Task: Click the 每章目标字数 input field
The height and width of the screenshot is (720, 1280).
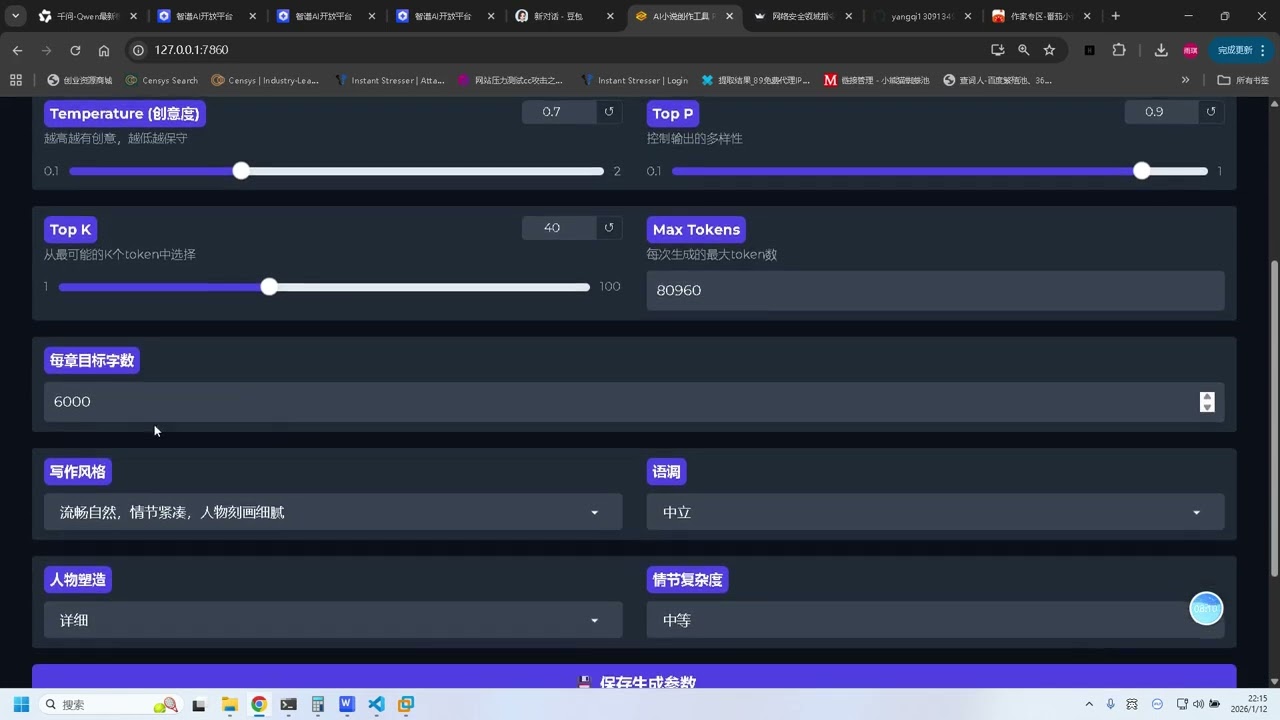Action: pos(634,401)
